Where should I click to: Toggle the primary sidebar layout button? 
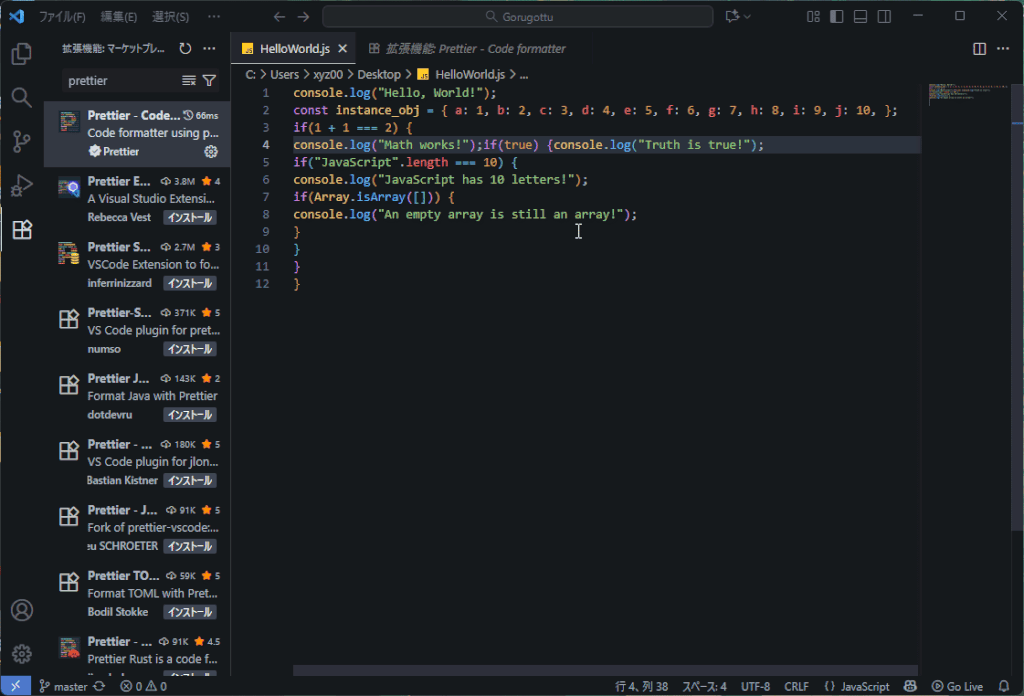tap(836, 16)
